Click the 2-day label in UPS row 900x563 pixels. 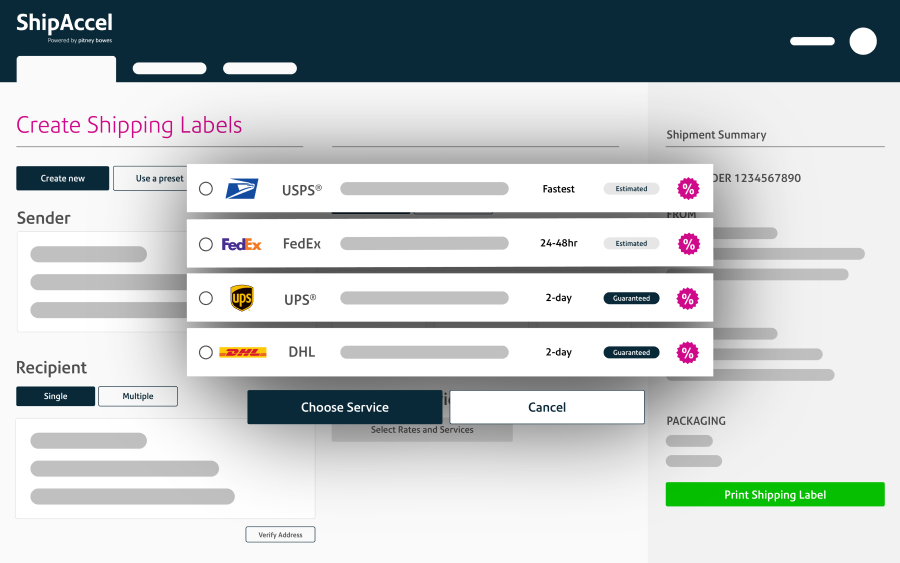[x=558, y=298]
